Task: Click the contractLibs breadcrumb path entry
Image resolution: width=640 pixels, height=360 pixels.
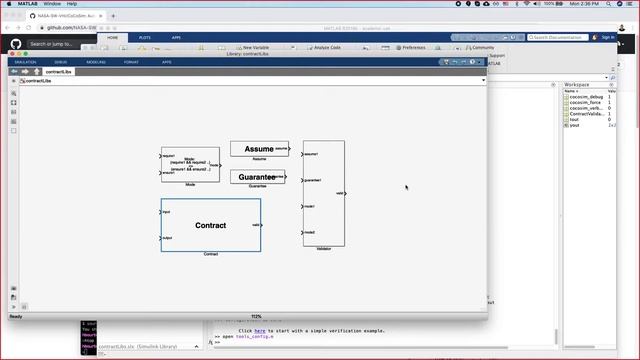Action: click(x=38, y=81)
